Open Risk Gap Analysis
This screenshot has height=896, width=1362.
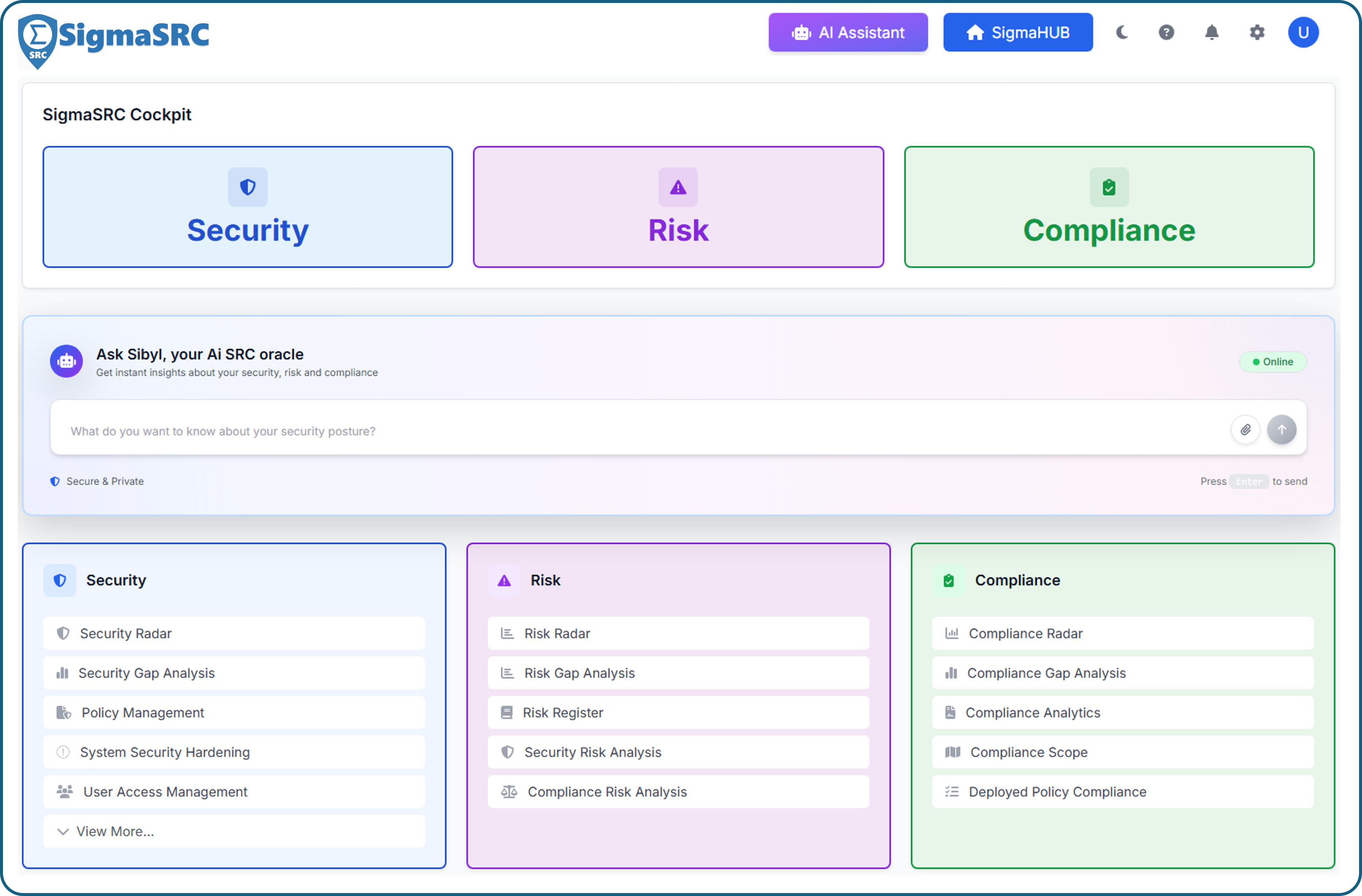tap(678, 673)
